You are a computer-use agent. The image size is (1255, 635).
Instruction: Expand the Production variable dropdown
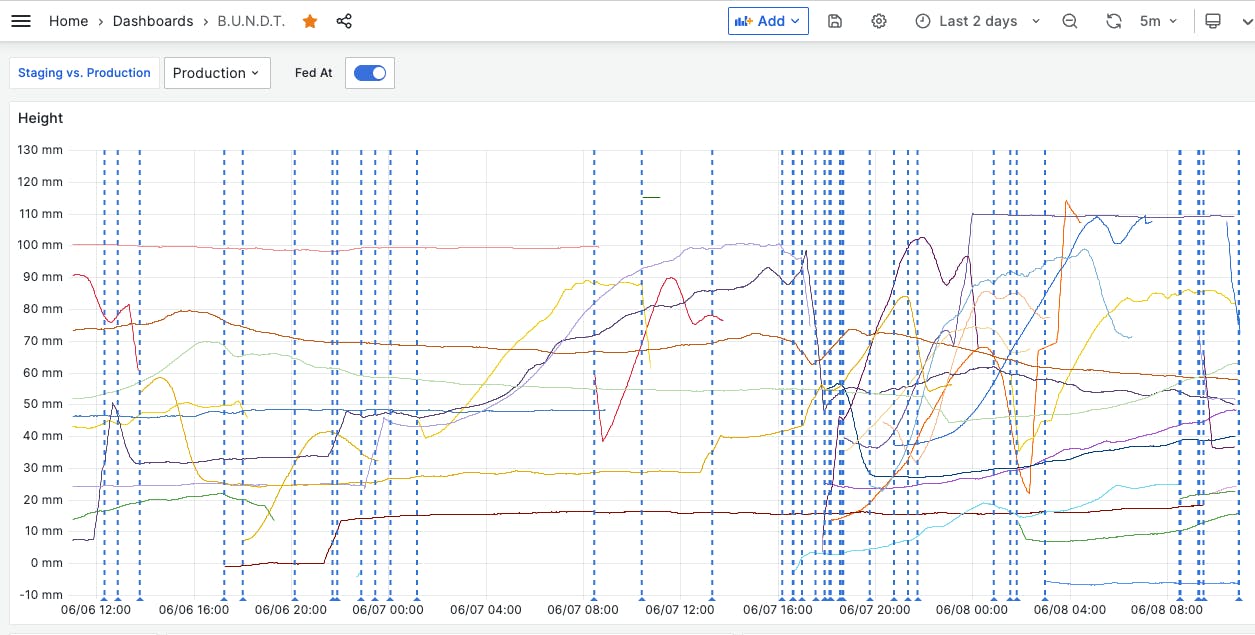point(217,73)
